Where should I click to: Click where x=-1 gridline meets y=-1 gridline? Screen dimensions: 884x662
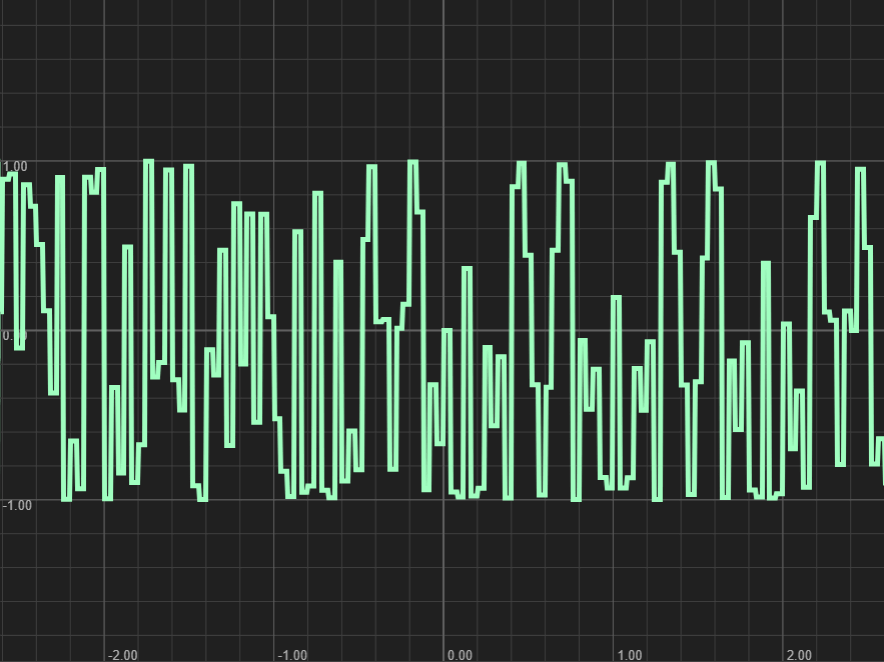click(x=274, y=500)
